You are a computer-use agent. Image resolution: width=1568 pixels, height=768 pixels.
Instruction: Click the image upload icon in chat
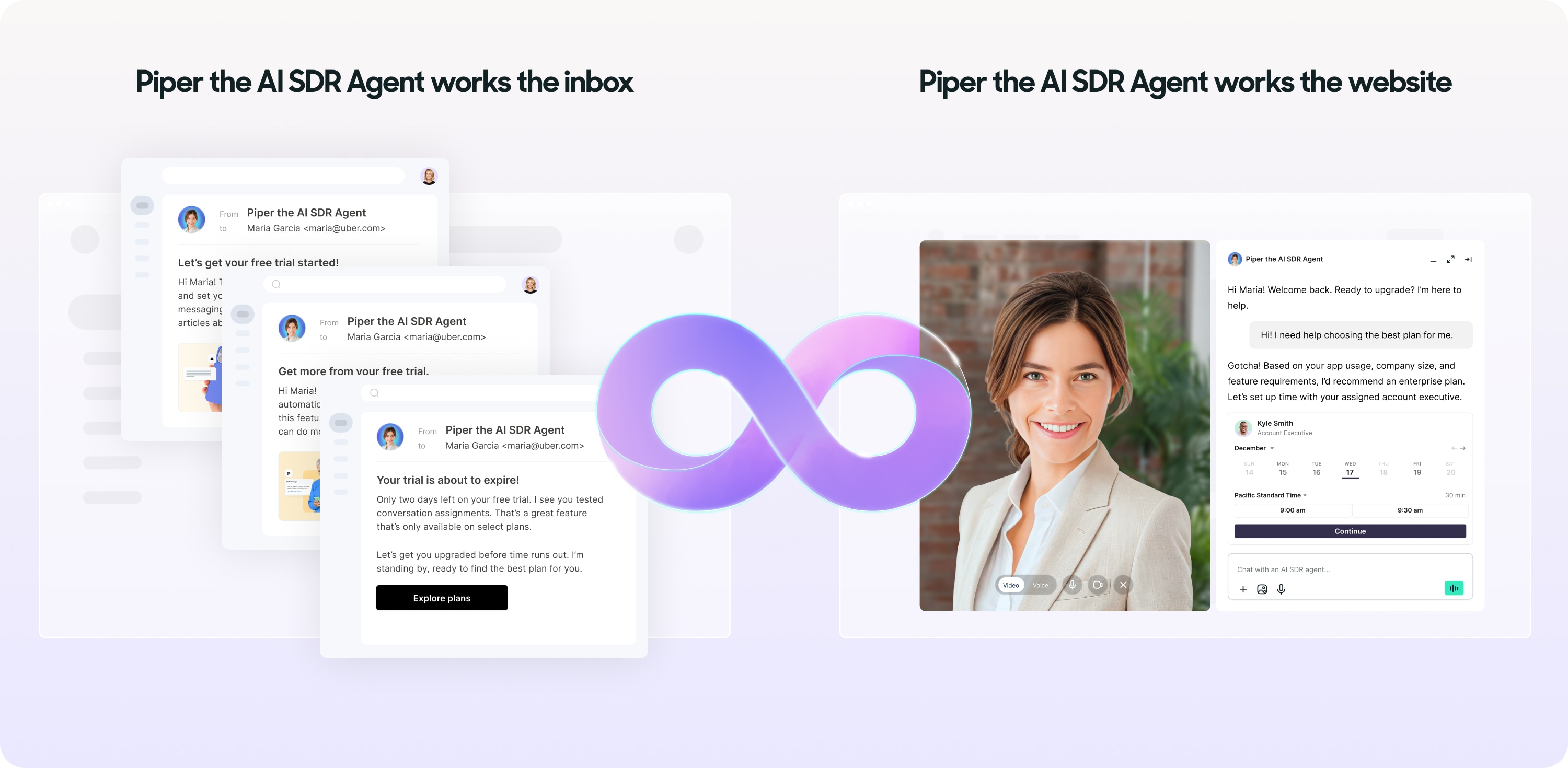1262,589
